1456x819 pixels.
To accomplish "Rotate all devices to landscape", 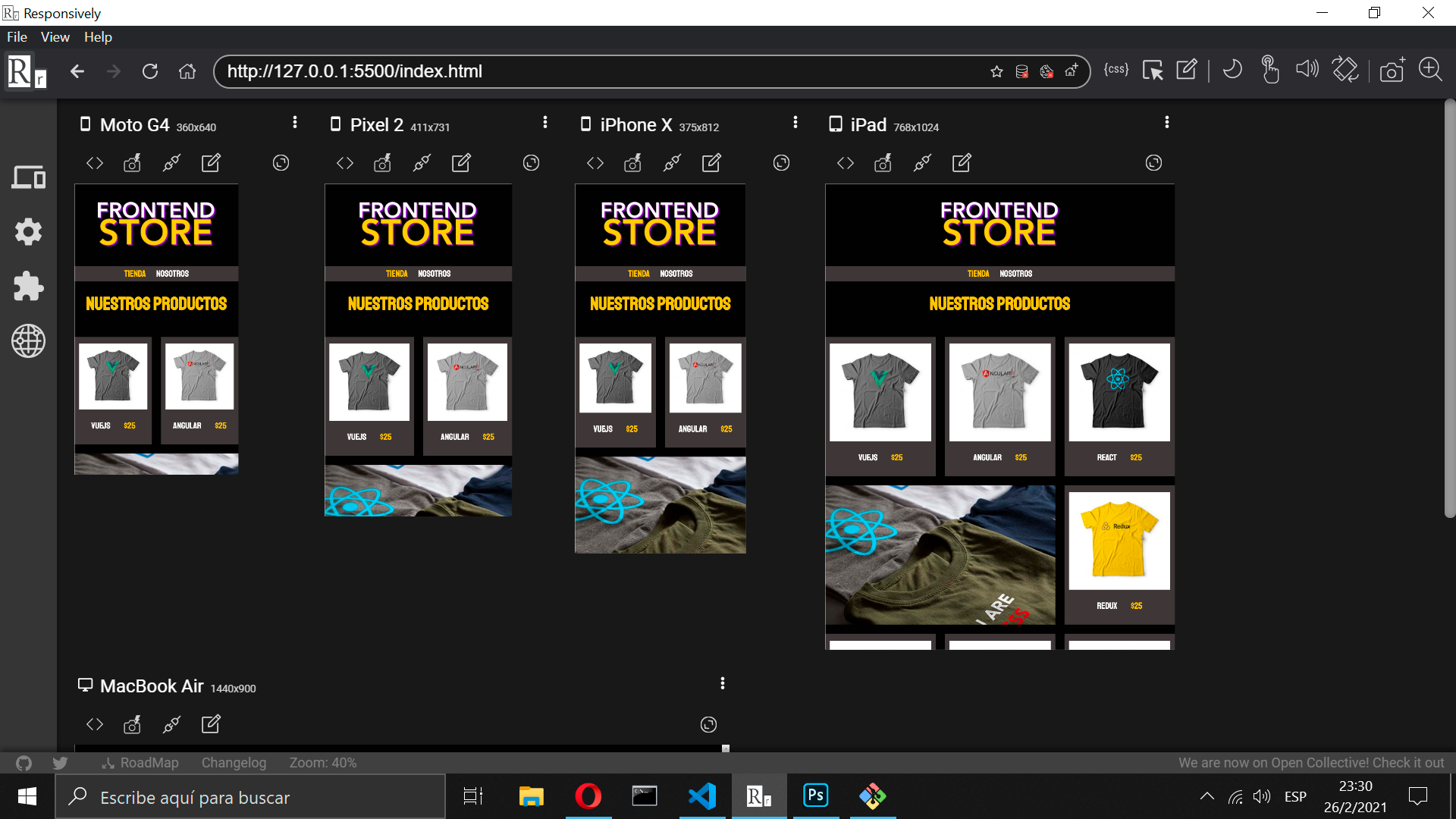I will 1345,69.
